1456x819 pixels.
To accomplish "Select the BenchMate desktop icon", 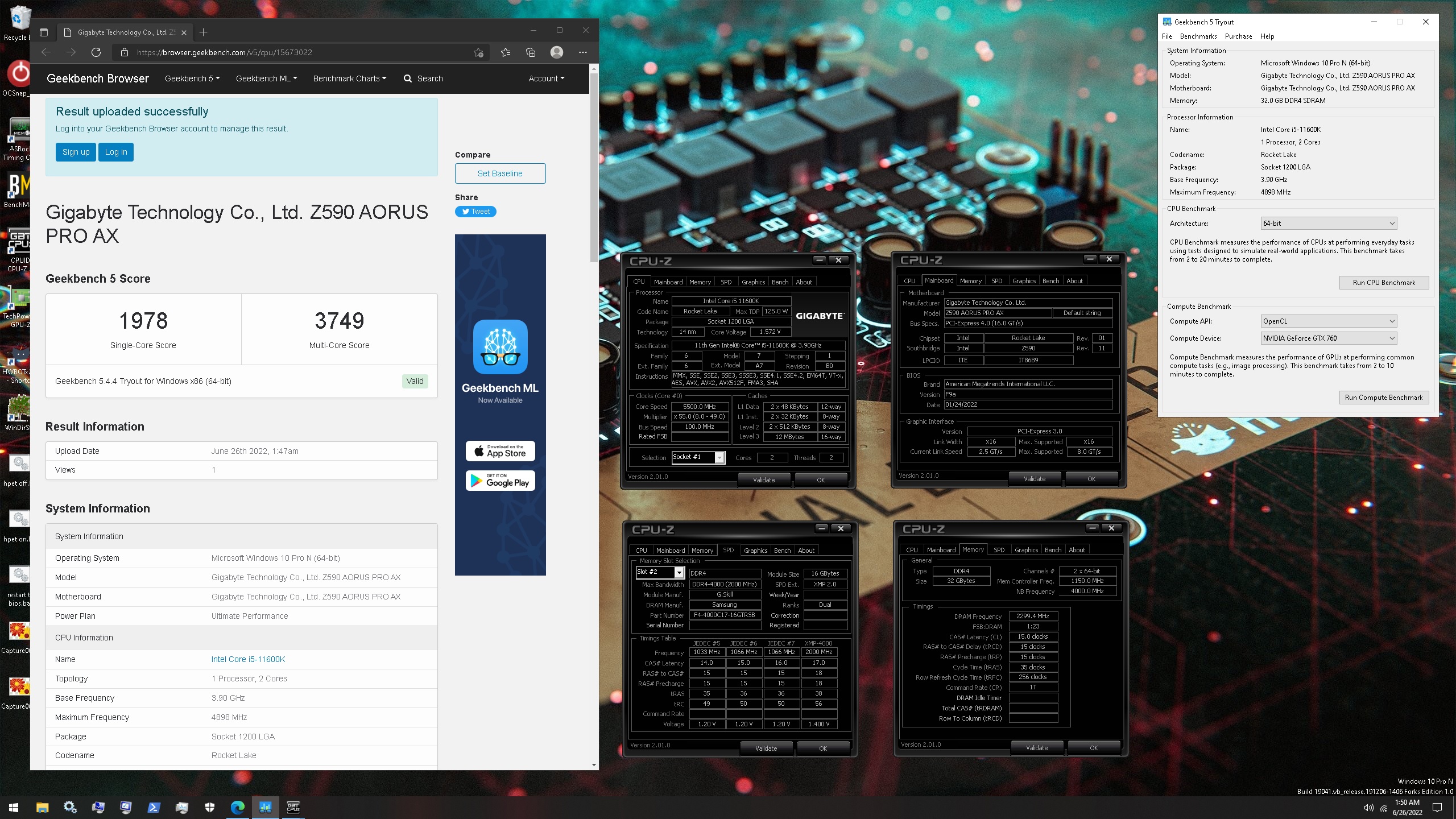I will click(x=17, y=191).
